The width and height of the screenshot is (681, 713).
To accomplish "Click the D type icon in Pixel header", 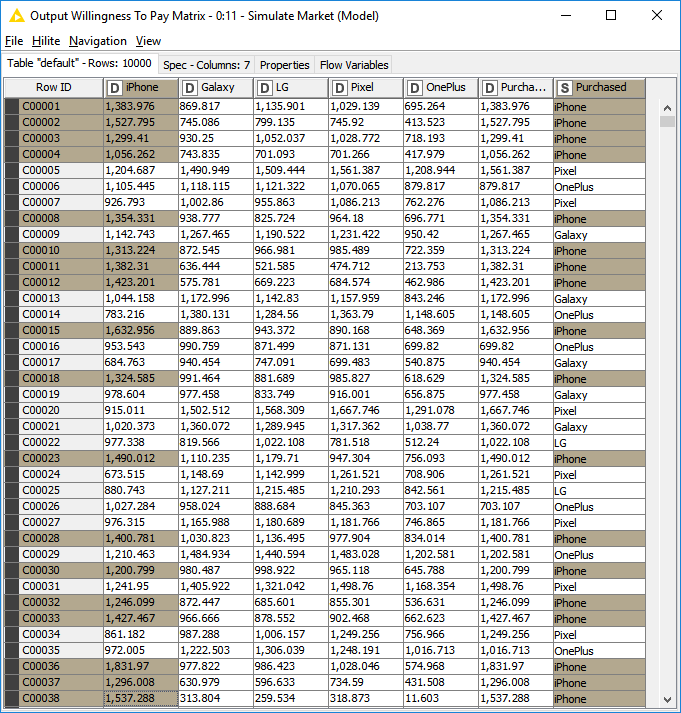I will tap(340, 88).
